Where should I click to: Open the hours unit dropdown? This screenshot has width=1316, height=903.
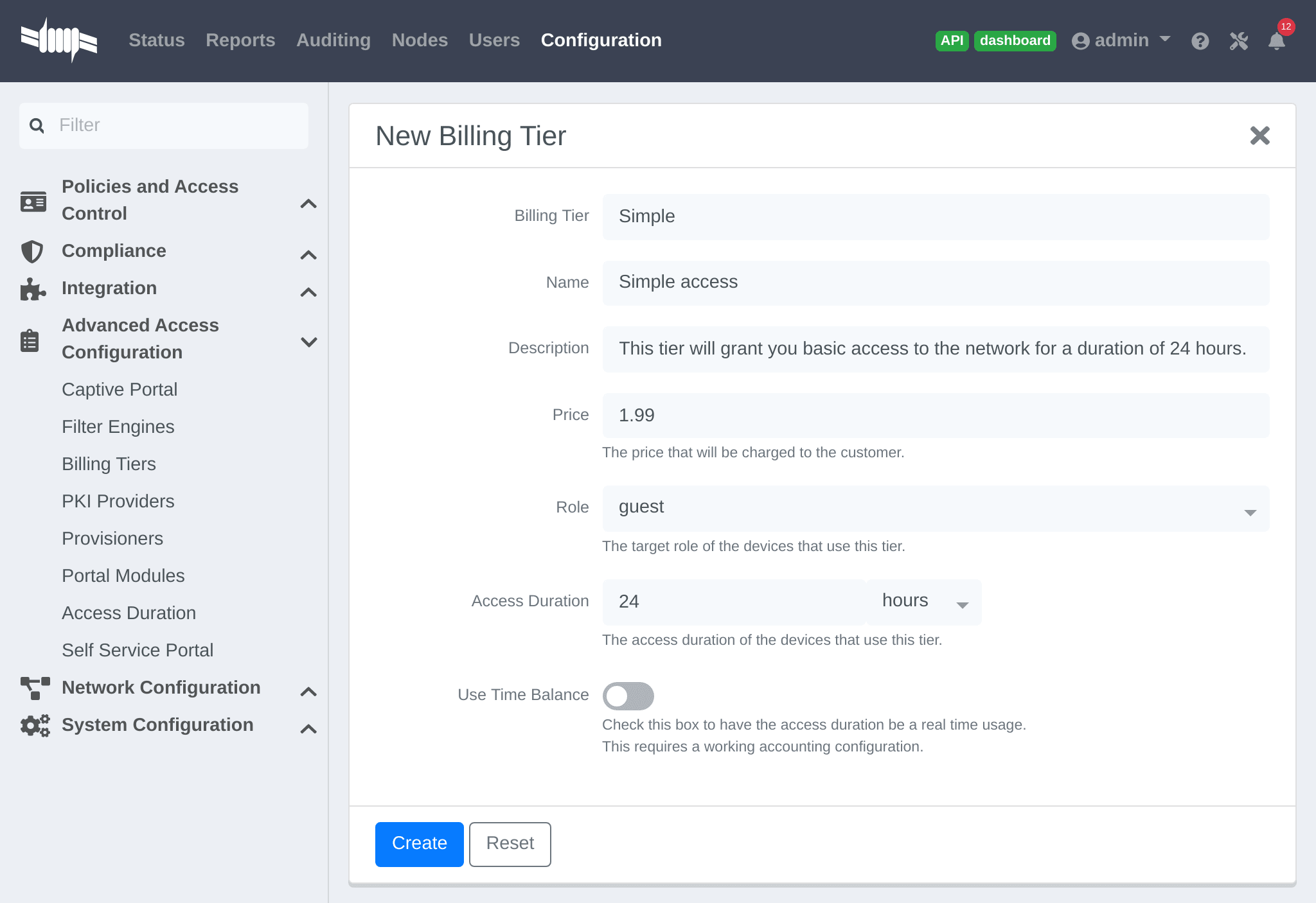pos(924,602)
